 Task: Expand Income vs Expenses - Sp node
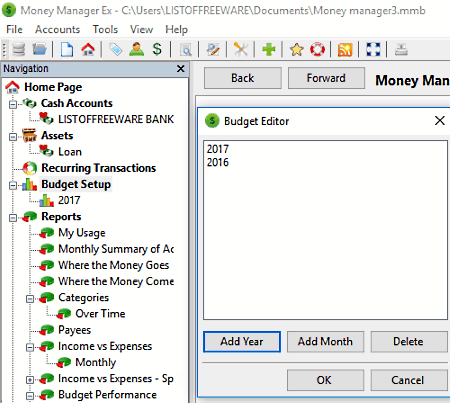click(x=30, y=380)
